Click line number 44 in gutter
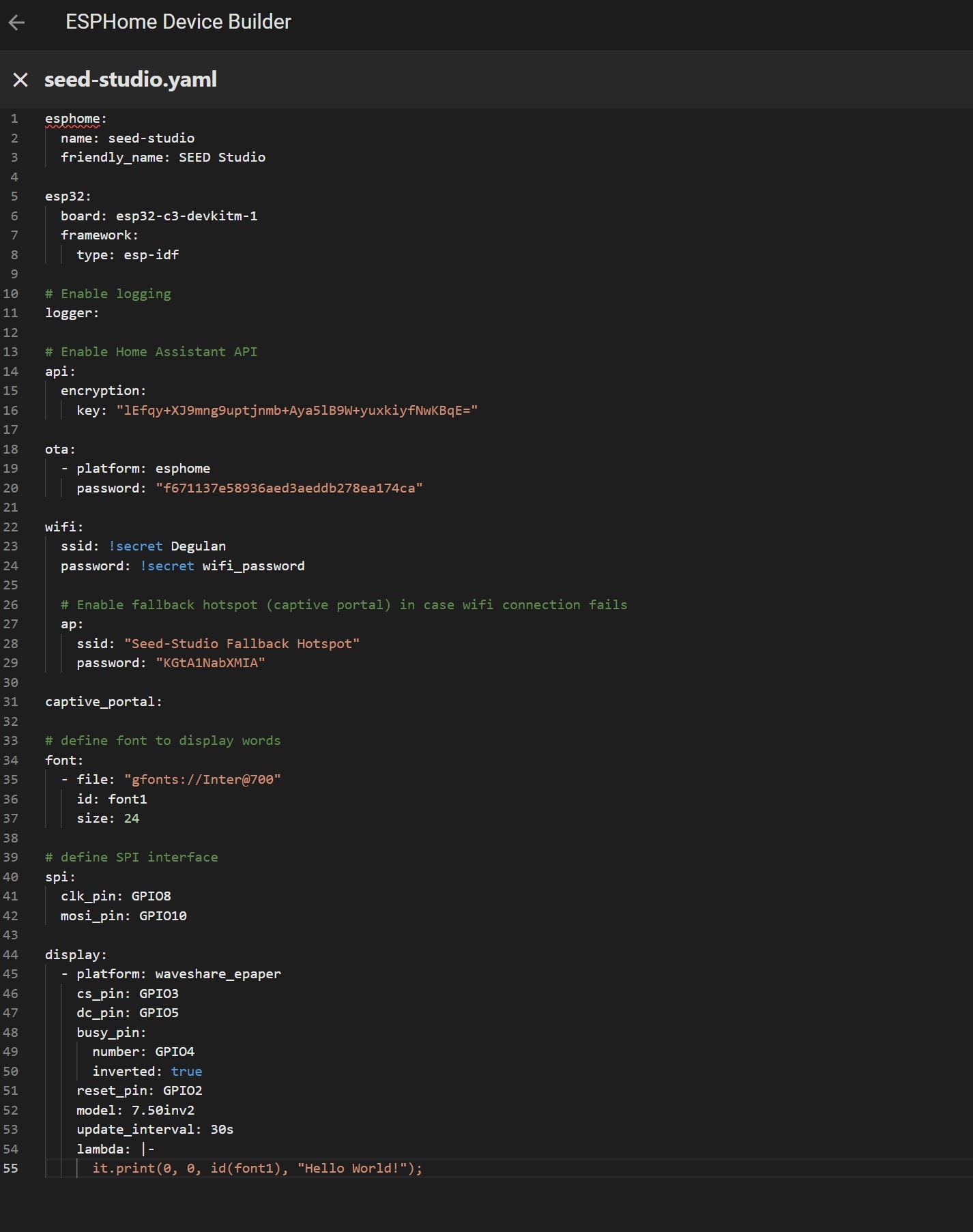973x1232 pixels. [x=11, y=955]
